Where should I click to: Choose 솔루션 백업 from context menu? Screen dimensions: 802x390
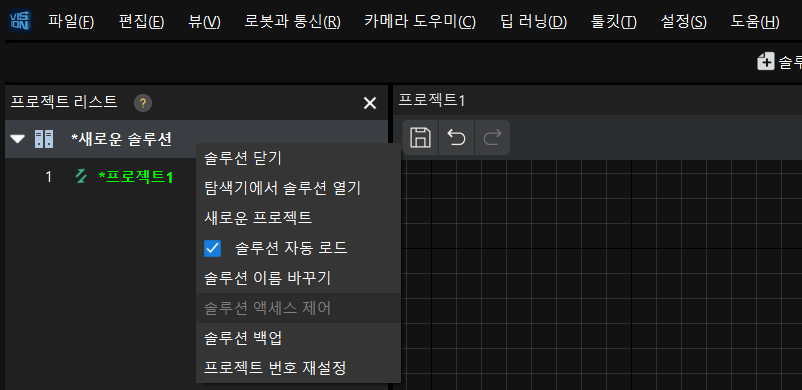click(x=298, y=338)
